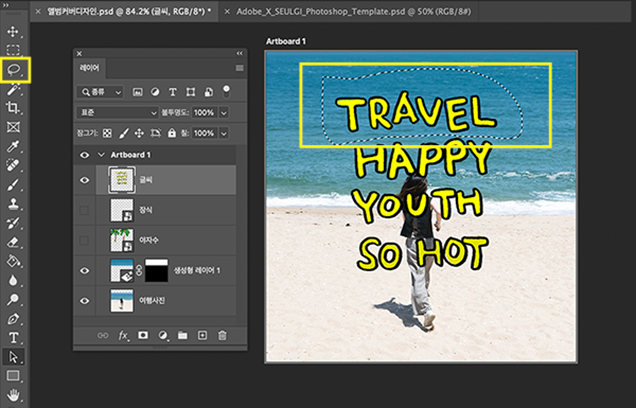This screenshot has height=408, width=636.
Task: Switch to the 앨범커버디자인.psd document tab
Action: coord(129,11)
